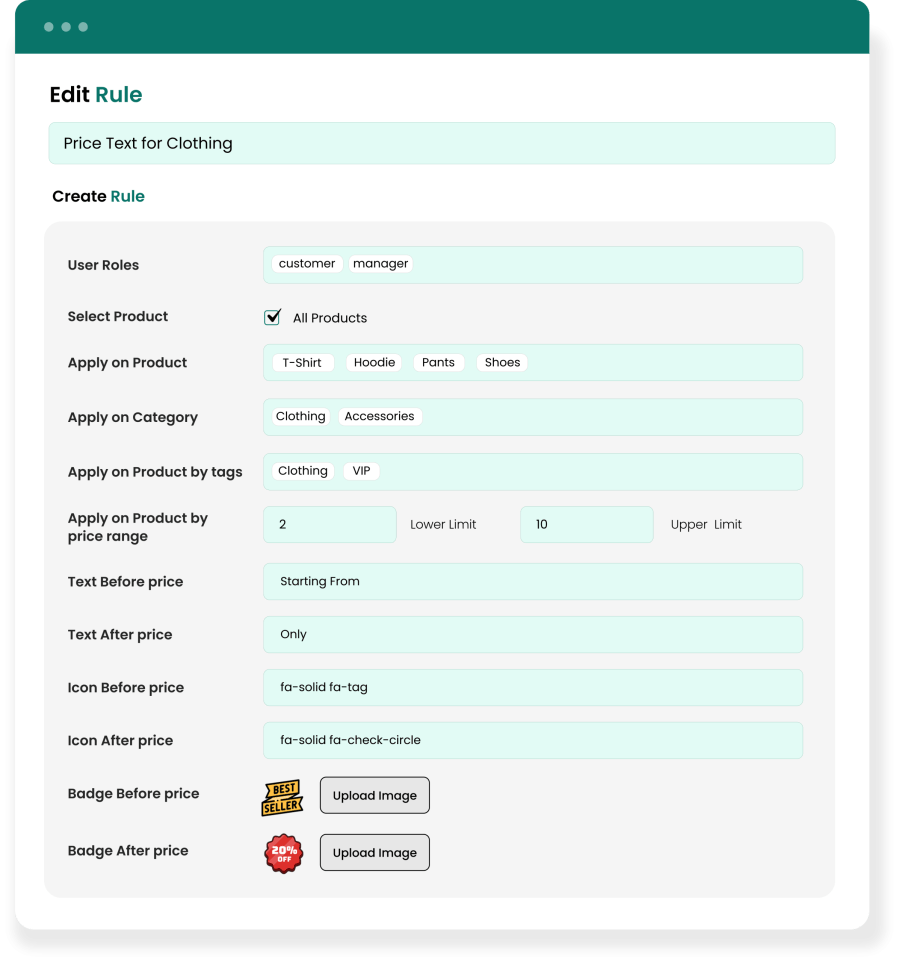Click the User Roles field
The height and width of the screenshot is (962, 899).
[533, 265]
